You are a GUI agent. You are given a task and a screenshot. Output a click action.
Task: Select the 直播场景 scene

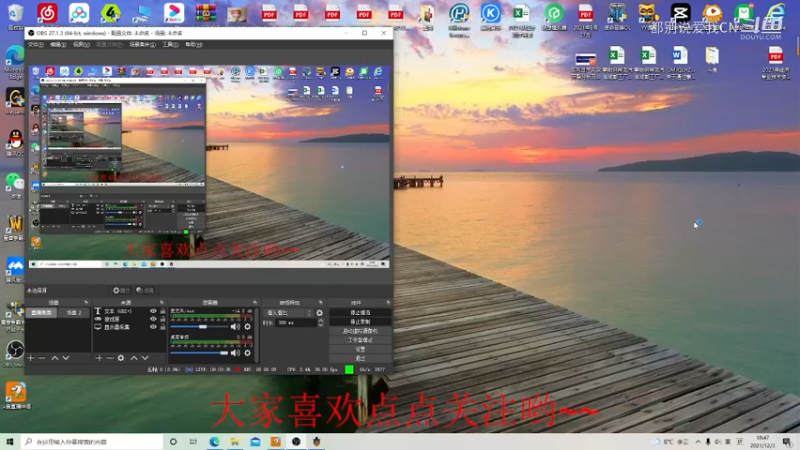coord(42,312)
